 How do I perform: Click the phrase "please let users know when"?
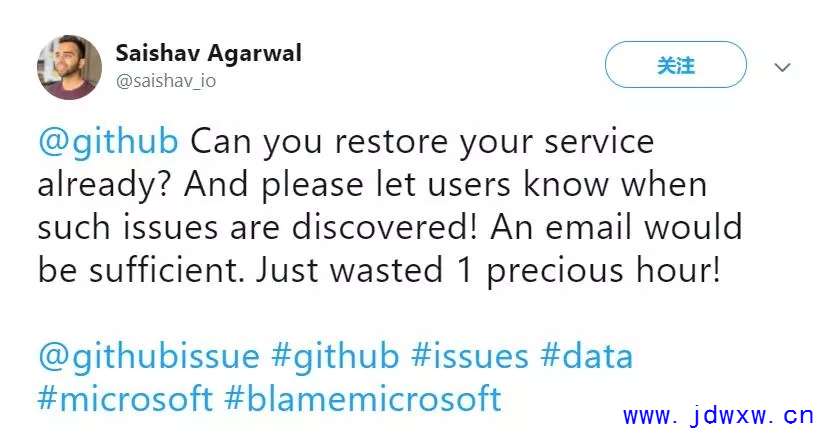[x=484, y=185]
